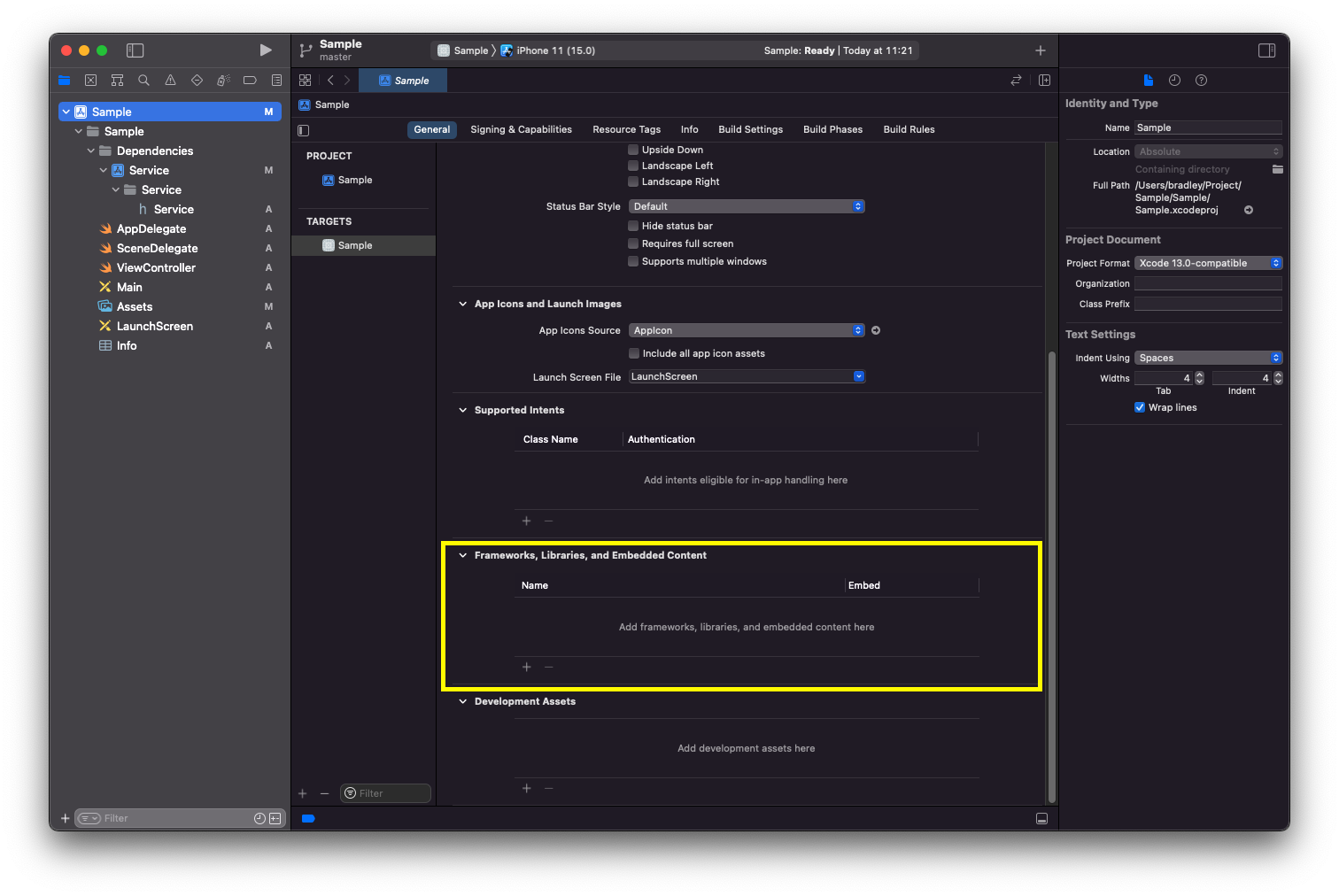Show the Project navigator folder icon

[x=64, y=81]
